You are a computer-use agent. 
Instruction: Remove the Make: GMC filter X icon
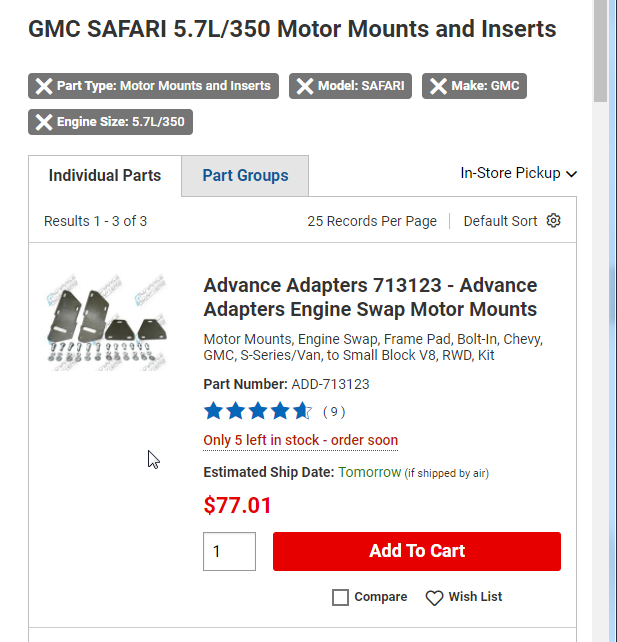tap(438, 86)
